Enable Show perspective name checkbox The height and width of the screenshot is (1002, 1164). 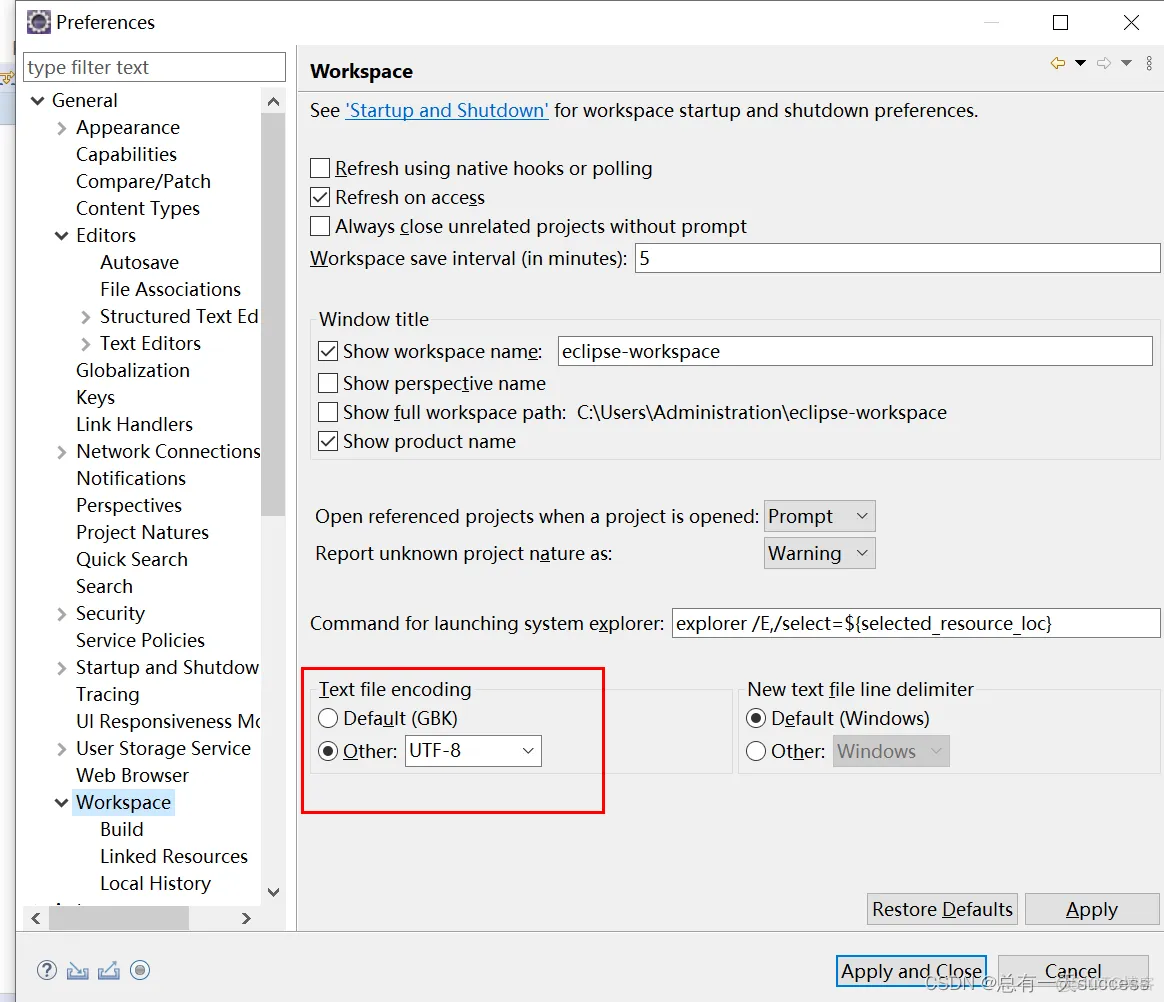pyautogui.click(x=327, y=383)
